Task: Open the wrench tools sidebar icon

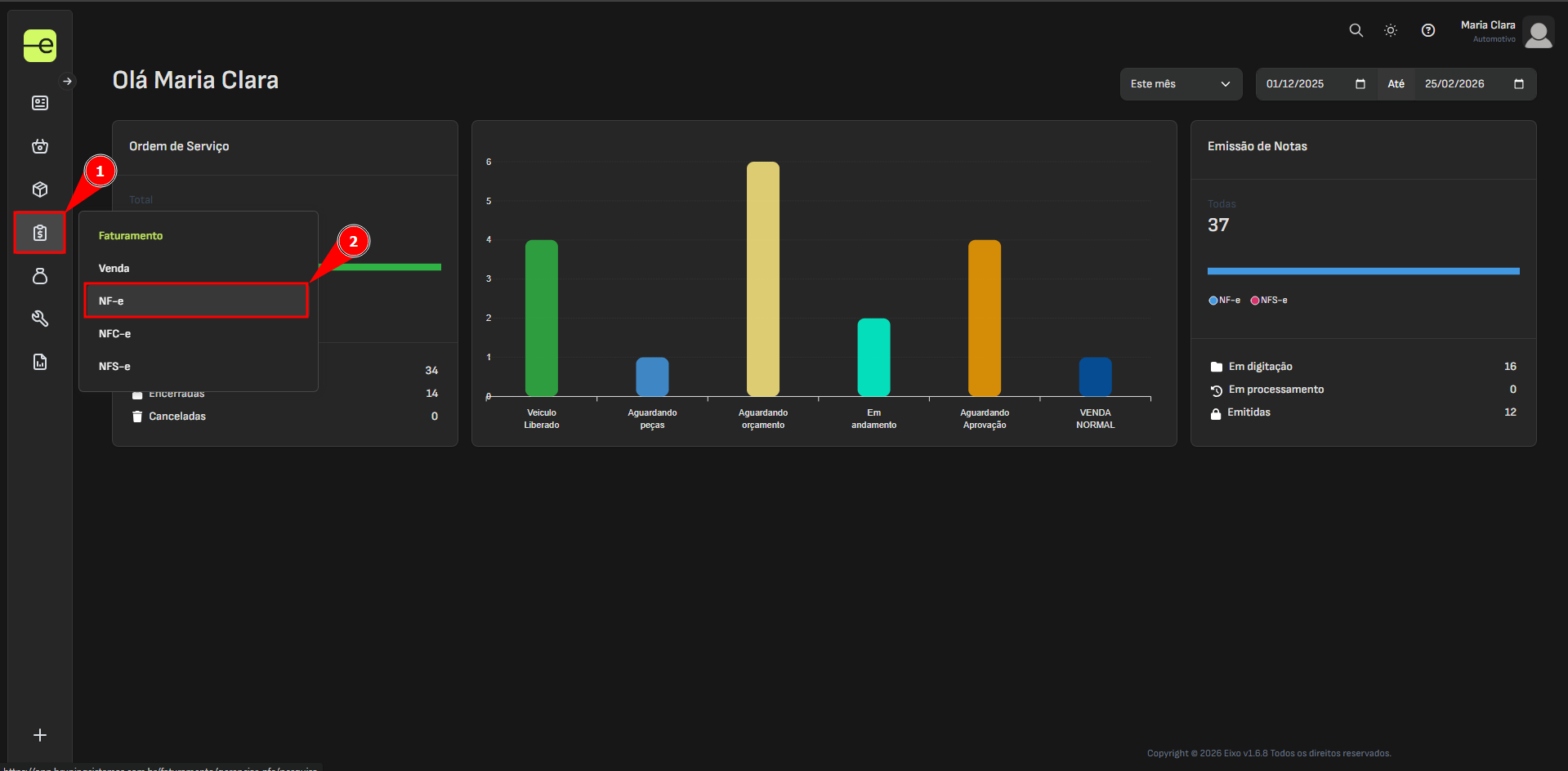Action: [39, 319]
